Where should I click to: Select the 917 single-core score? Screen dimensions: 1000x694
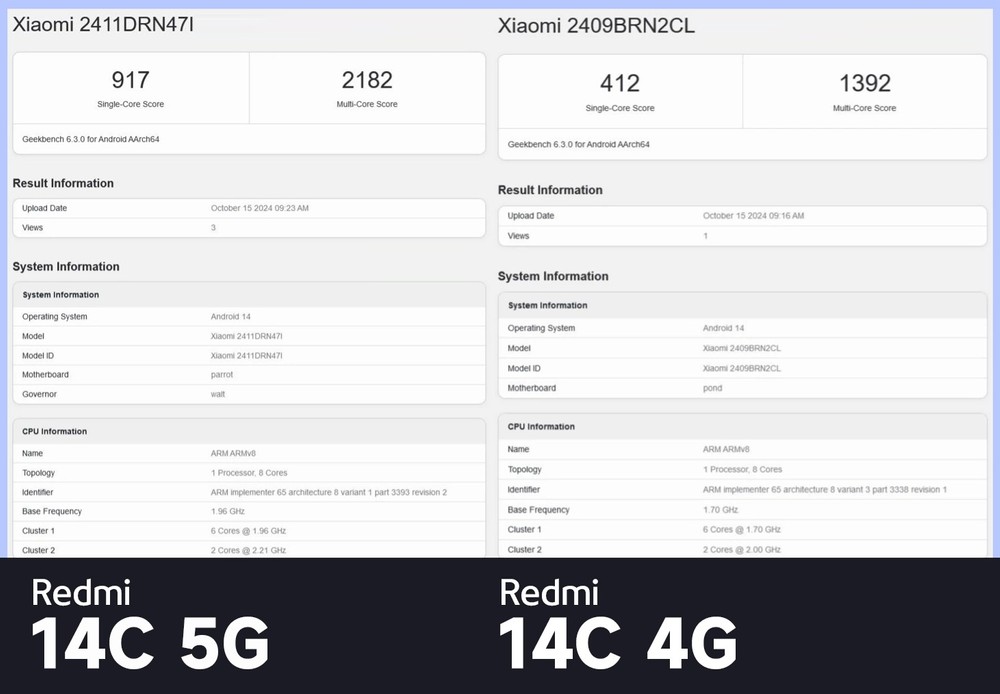point(131,81)
